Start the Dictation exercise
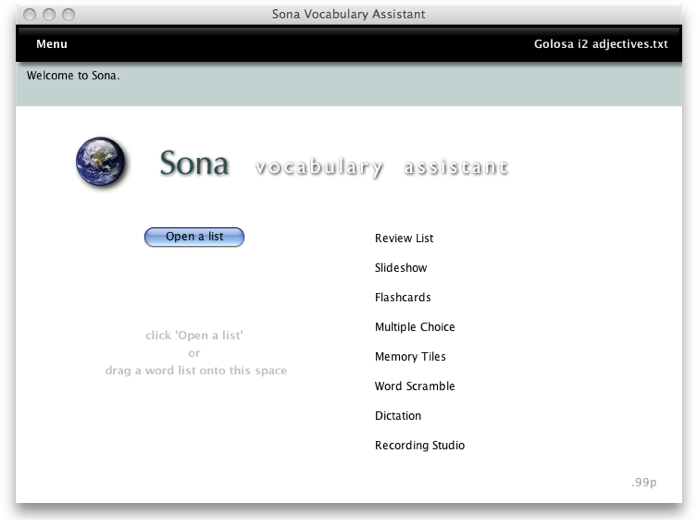700x520 pixels. point(398,416)
